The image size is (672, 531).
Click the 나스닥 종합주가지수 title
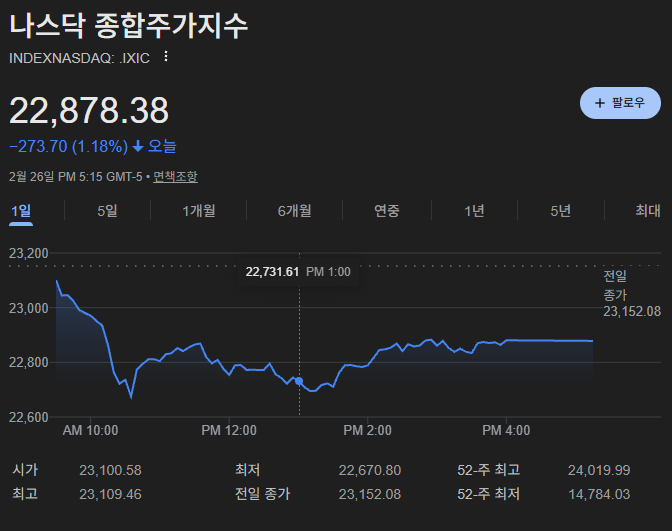pos(128,25)
